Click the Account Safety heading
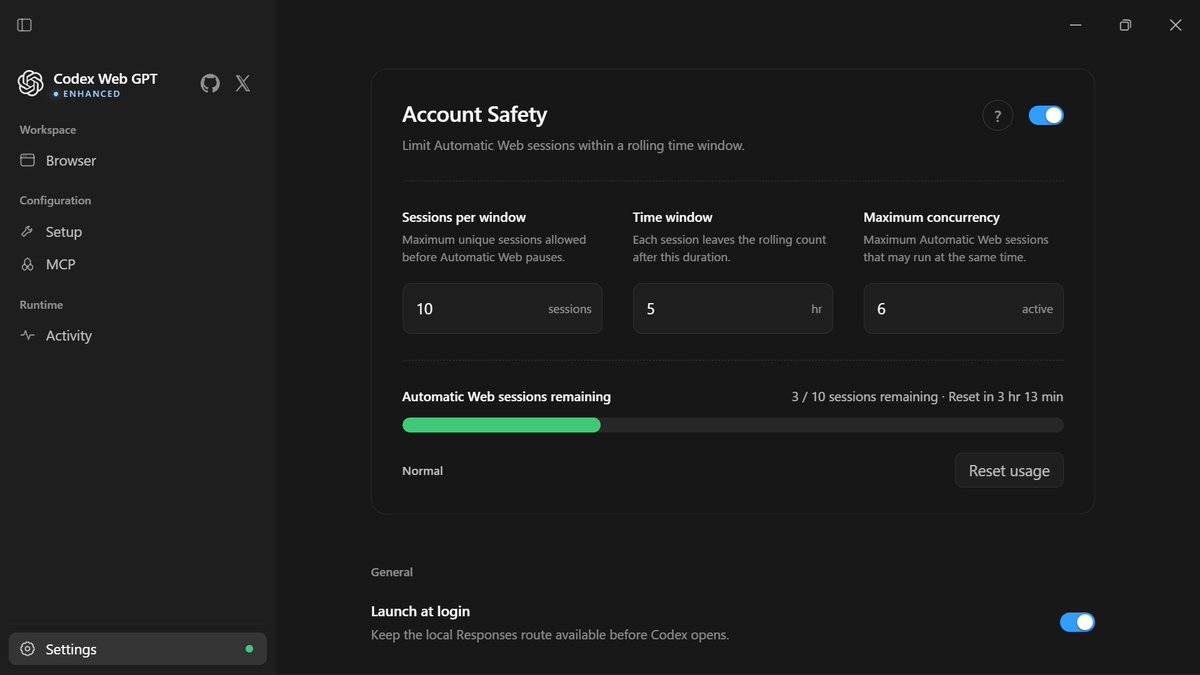 (474, 114)
